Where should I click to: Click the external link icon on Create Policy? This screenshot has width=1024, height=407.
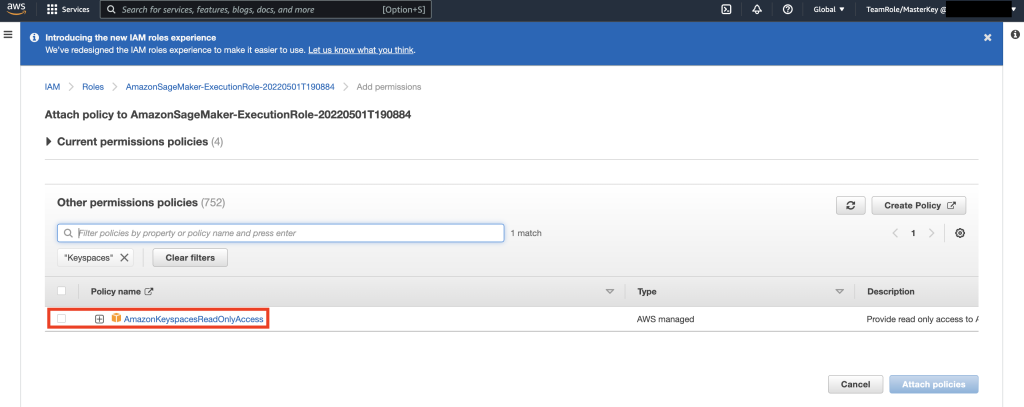[x=952, y=205]
